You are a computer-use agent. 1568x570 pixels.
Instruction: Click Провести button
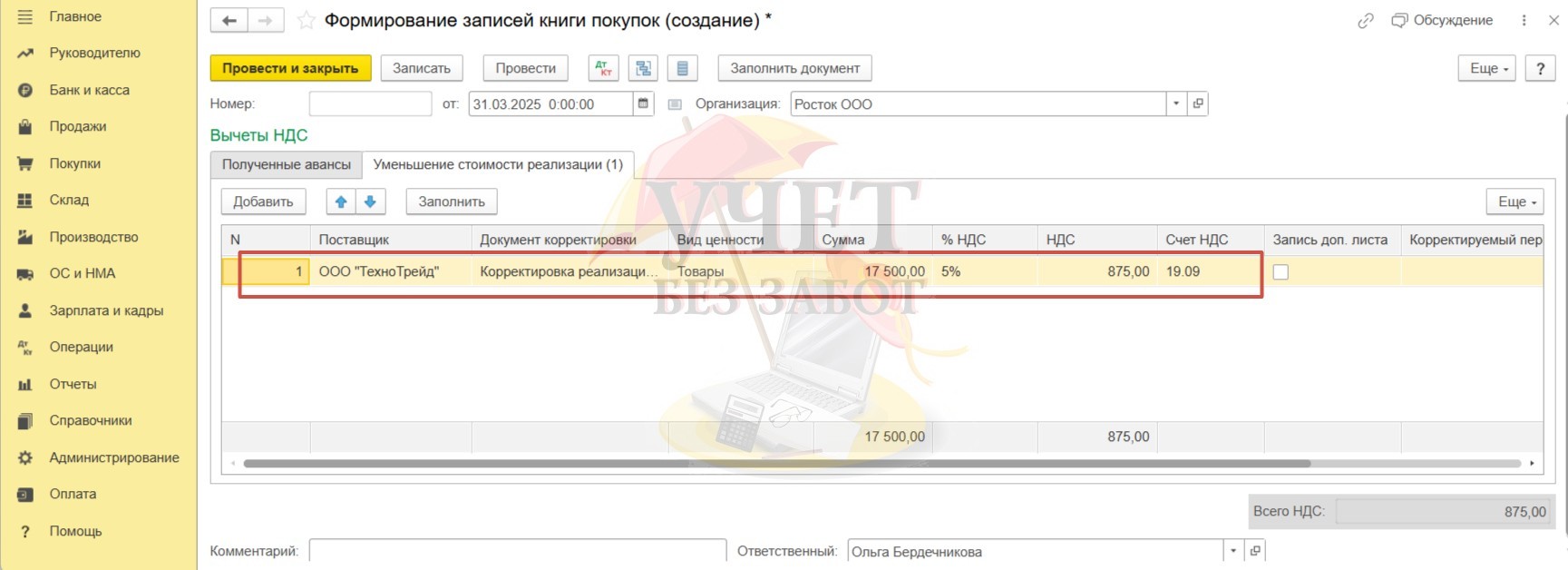(526, 68)
